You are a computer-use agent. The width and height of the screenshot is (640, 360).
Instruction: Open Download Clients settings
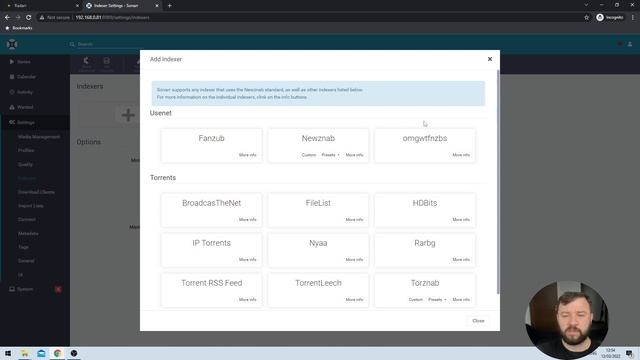[x=36, y=192]
